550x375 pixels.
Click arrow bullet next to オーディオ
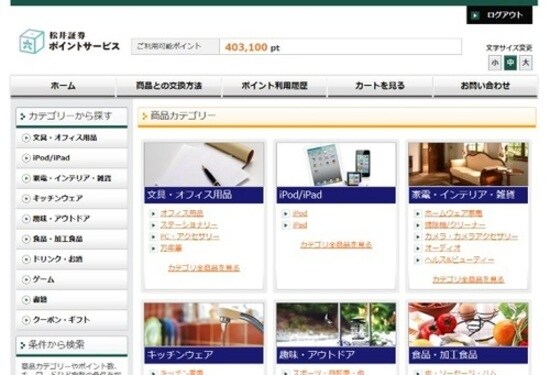[x=417, y=248]
